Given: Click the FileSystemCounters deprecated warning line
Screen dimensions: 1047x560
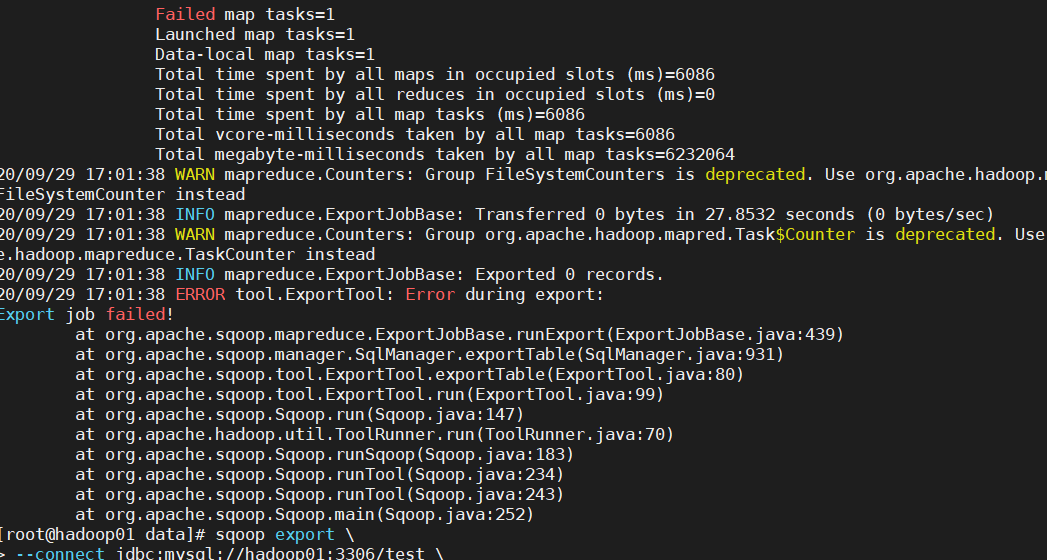Looking at the screenshot, I should tap(524, 174).
